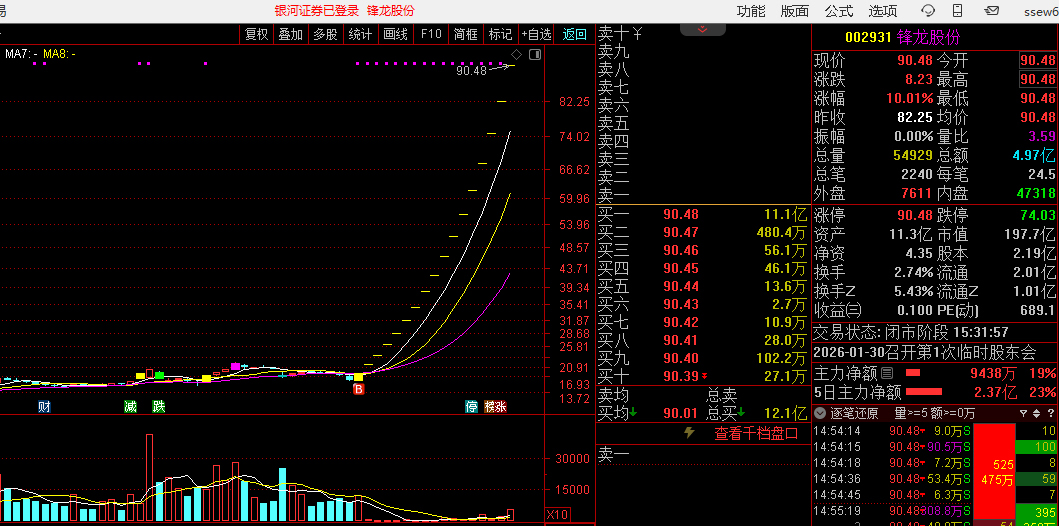Click the MA7 indicator label

tap(22, 54)
